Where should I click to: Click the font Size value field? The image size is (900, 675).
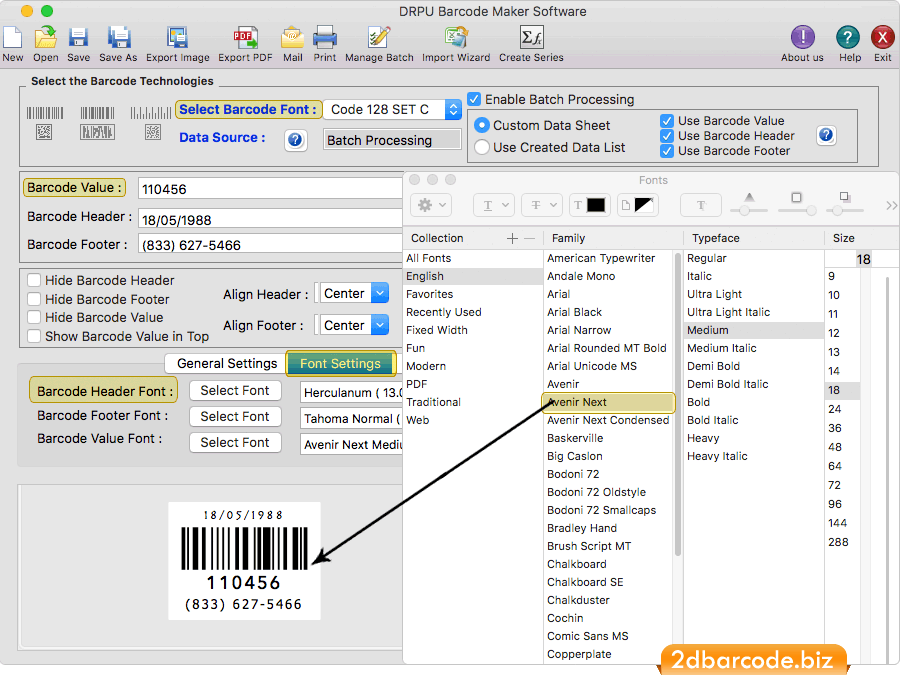coord(863,259)
